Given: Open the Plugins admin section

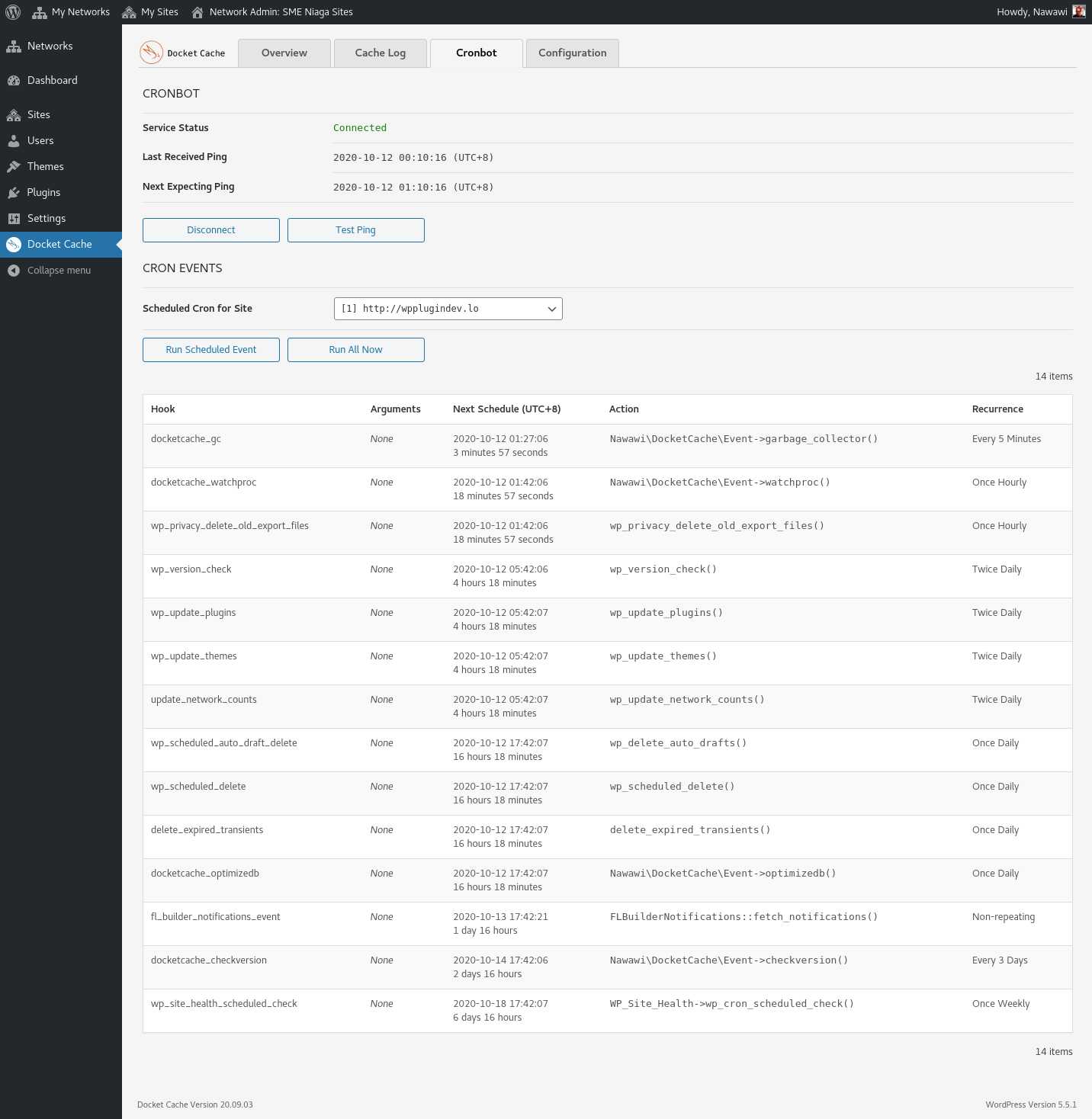Looking at the screenshot, I should click(43, 192).
